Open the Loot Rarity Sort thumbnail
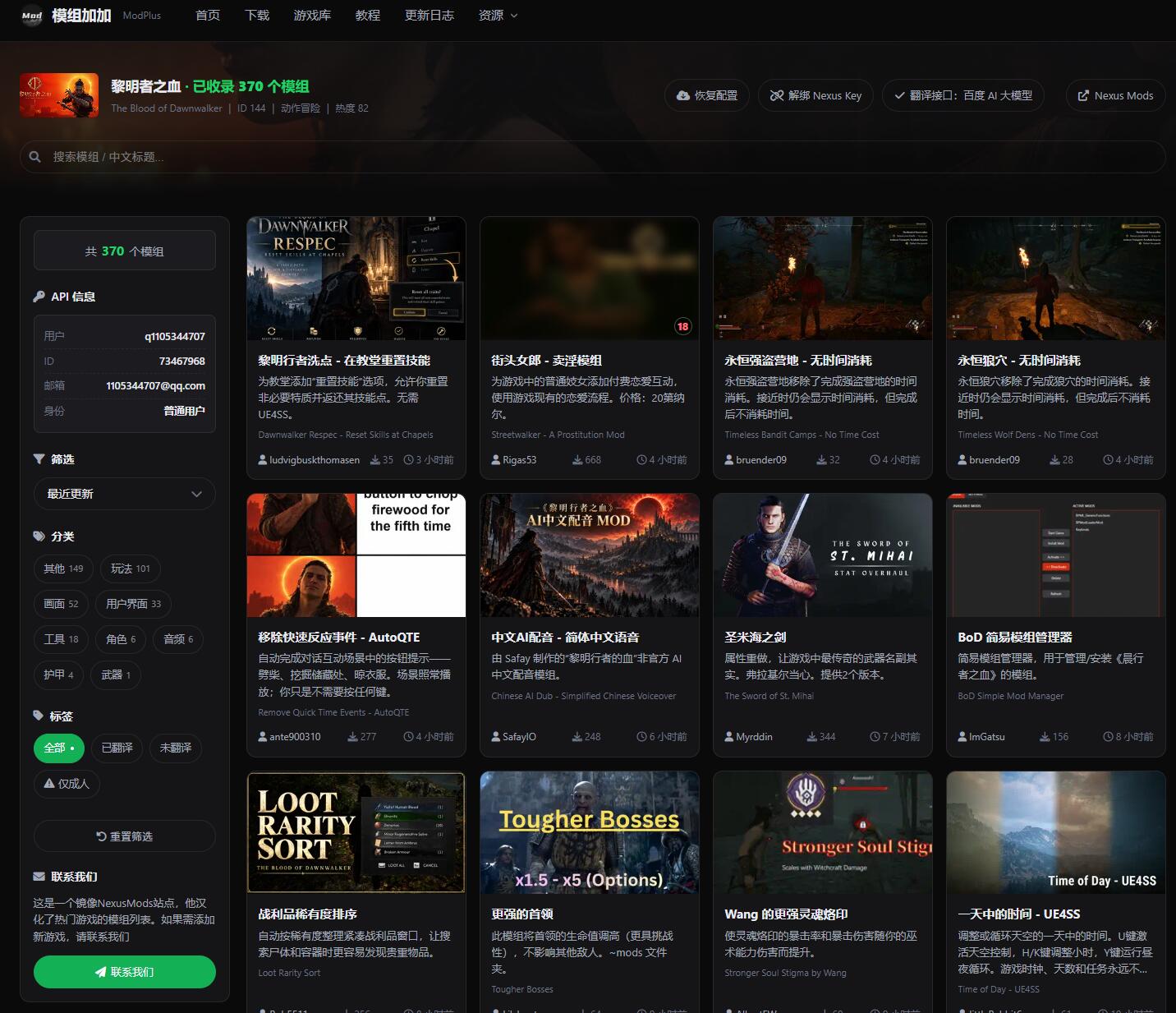Viewport: 1176px width, 1013px height. click(356, 832)
